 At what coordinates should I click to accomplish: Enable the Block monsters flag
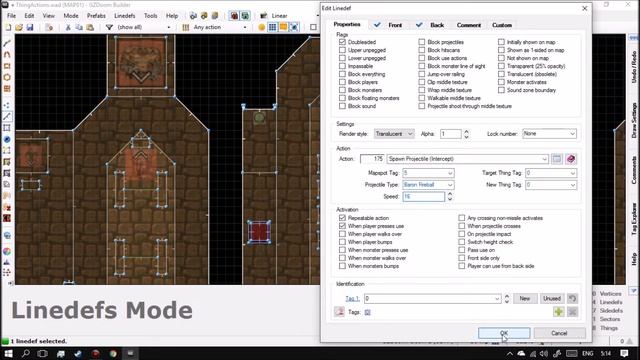[x=342, y=90]
